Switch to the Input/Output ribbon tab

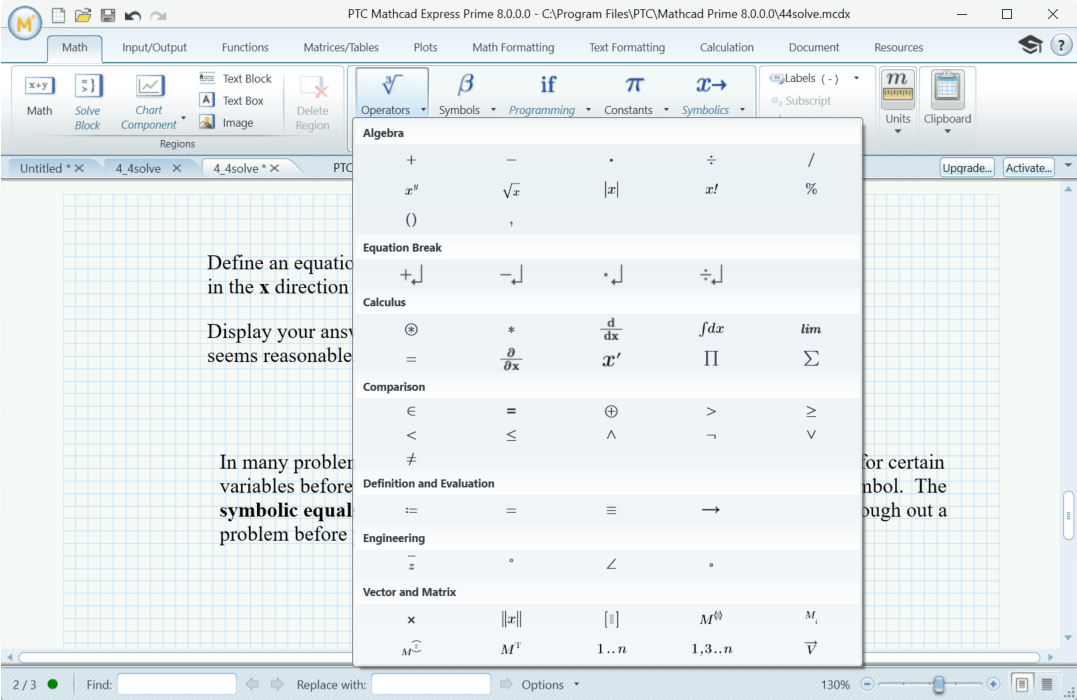(x=154, y=47)
